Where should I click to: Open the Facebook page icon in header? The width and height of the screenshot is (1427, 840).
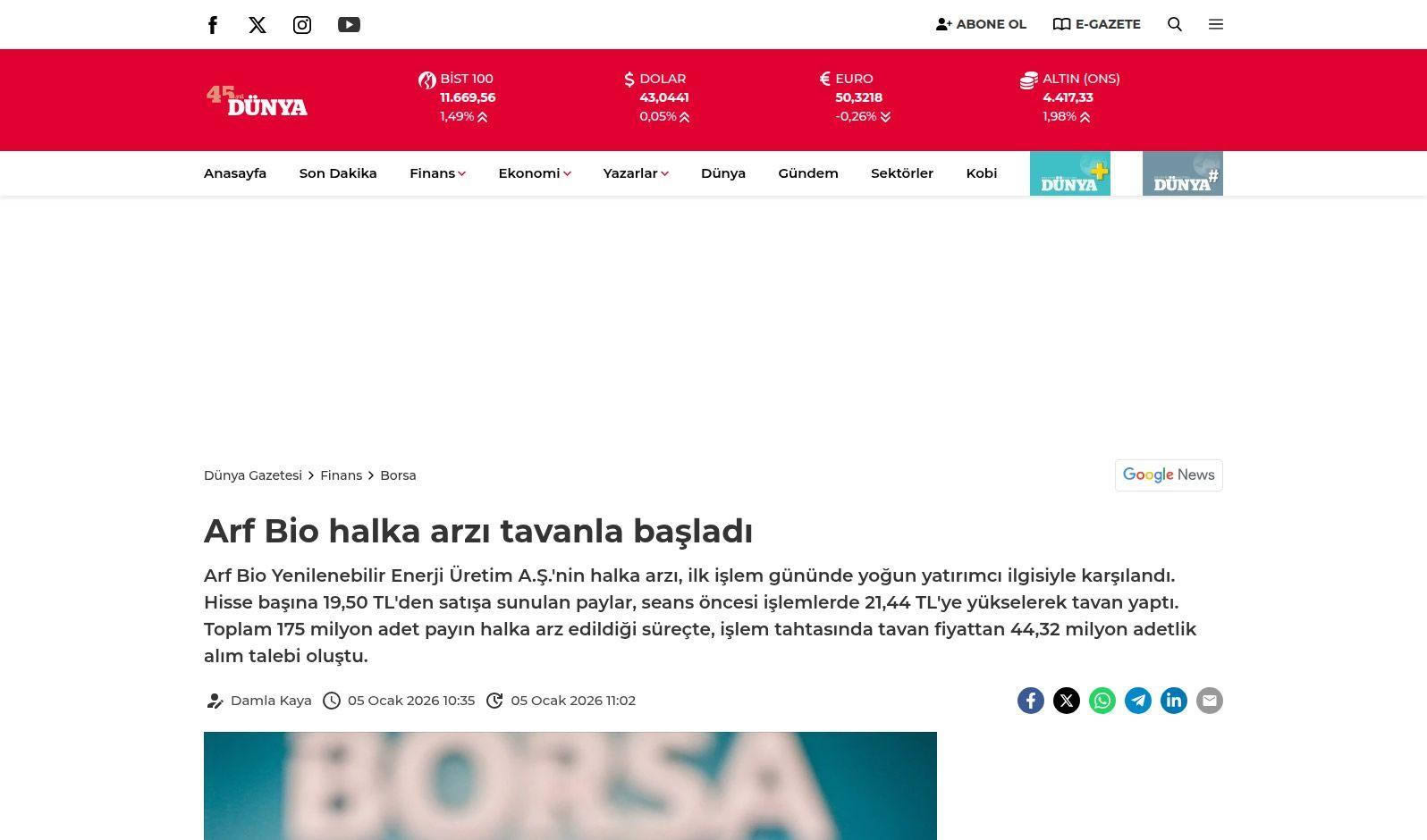click(x=213, y=25)
